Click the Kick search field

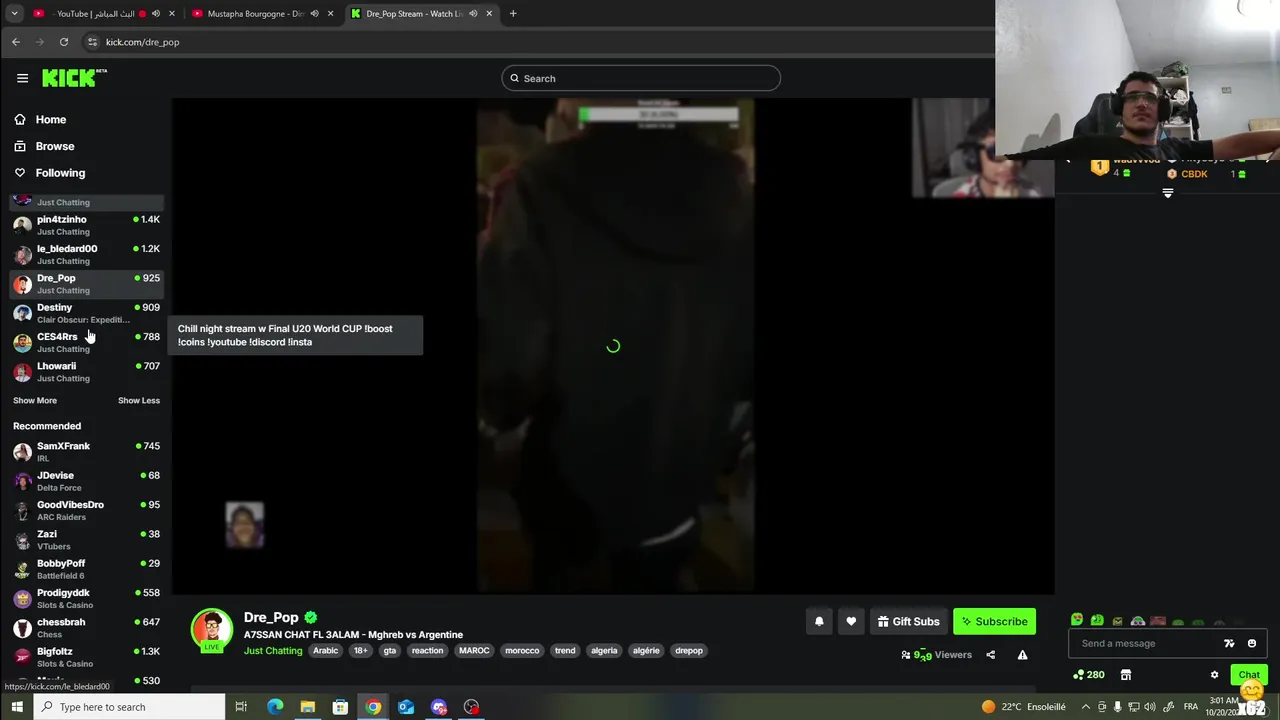[641, 78]
